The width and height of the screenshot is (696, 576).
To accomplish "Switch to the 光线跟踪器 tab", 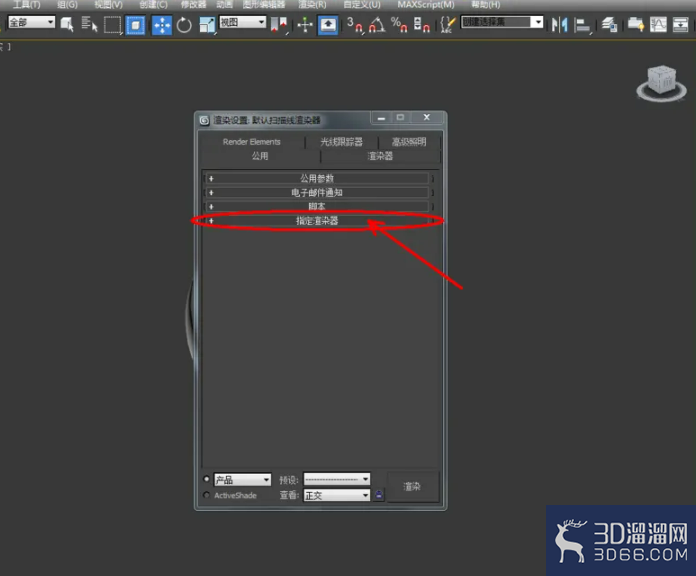I will click(342, 142).
